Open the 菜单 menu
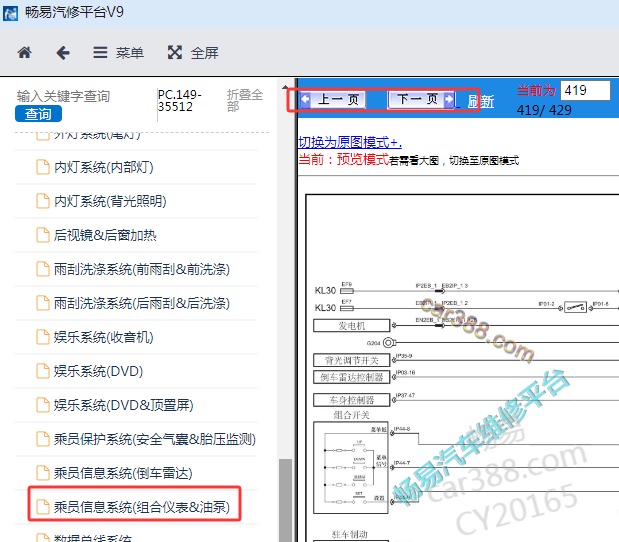619x542 pixels. (118, 53)
